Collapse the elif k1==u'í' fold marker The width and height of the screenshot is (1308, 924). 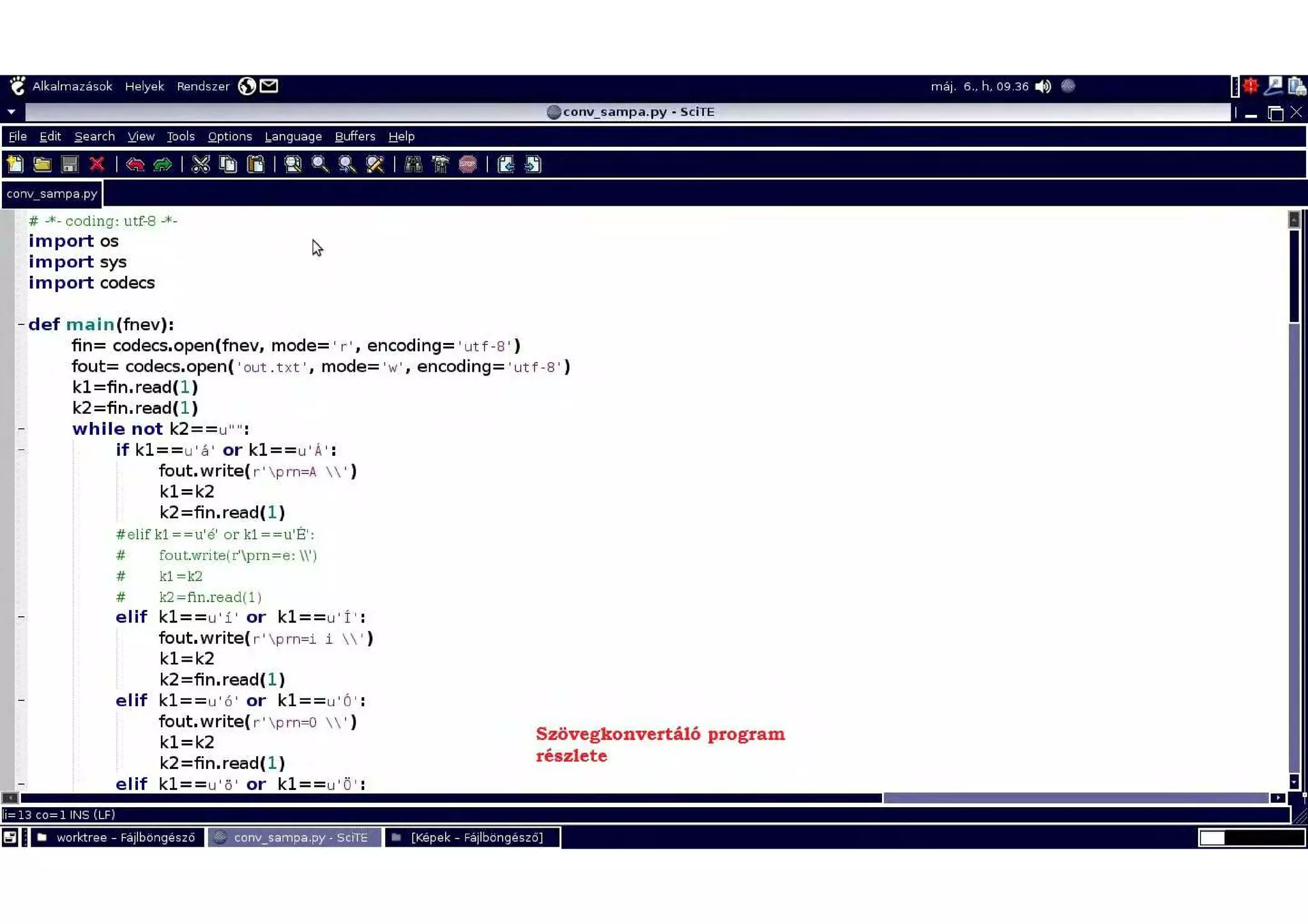(x=21, y=617)
